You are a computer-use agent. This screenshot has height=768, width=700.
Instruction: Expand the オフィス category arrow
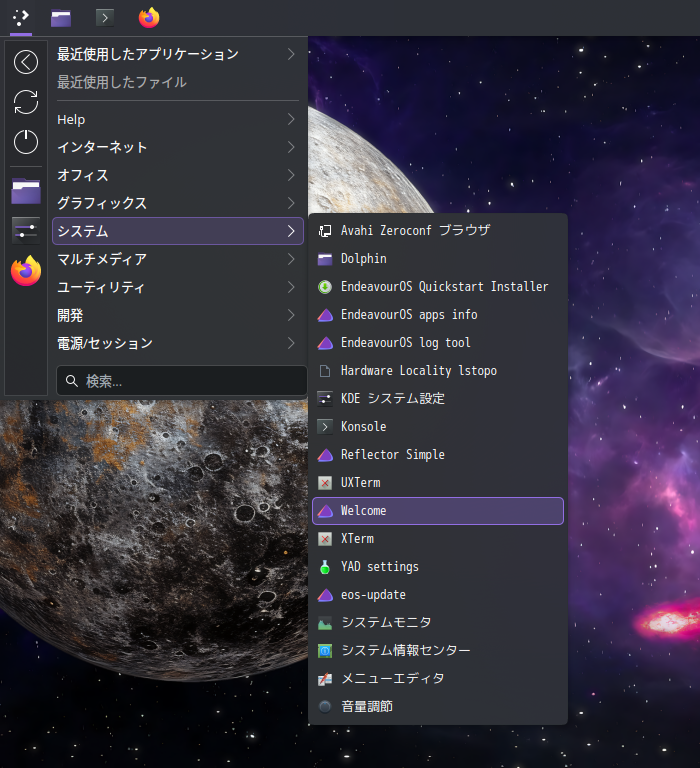pos(291,175)
